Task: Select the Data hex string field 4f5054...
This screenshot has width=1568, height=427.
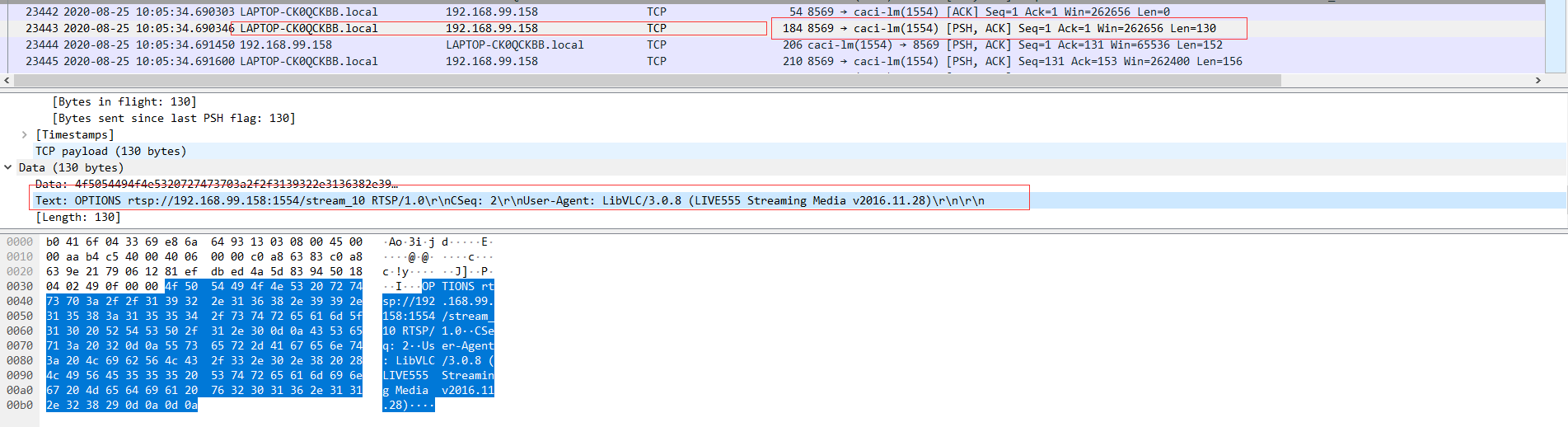Action: pos(216,184)
